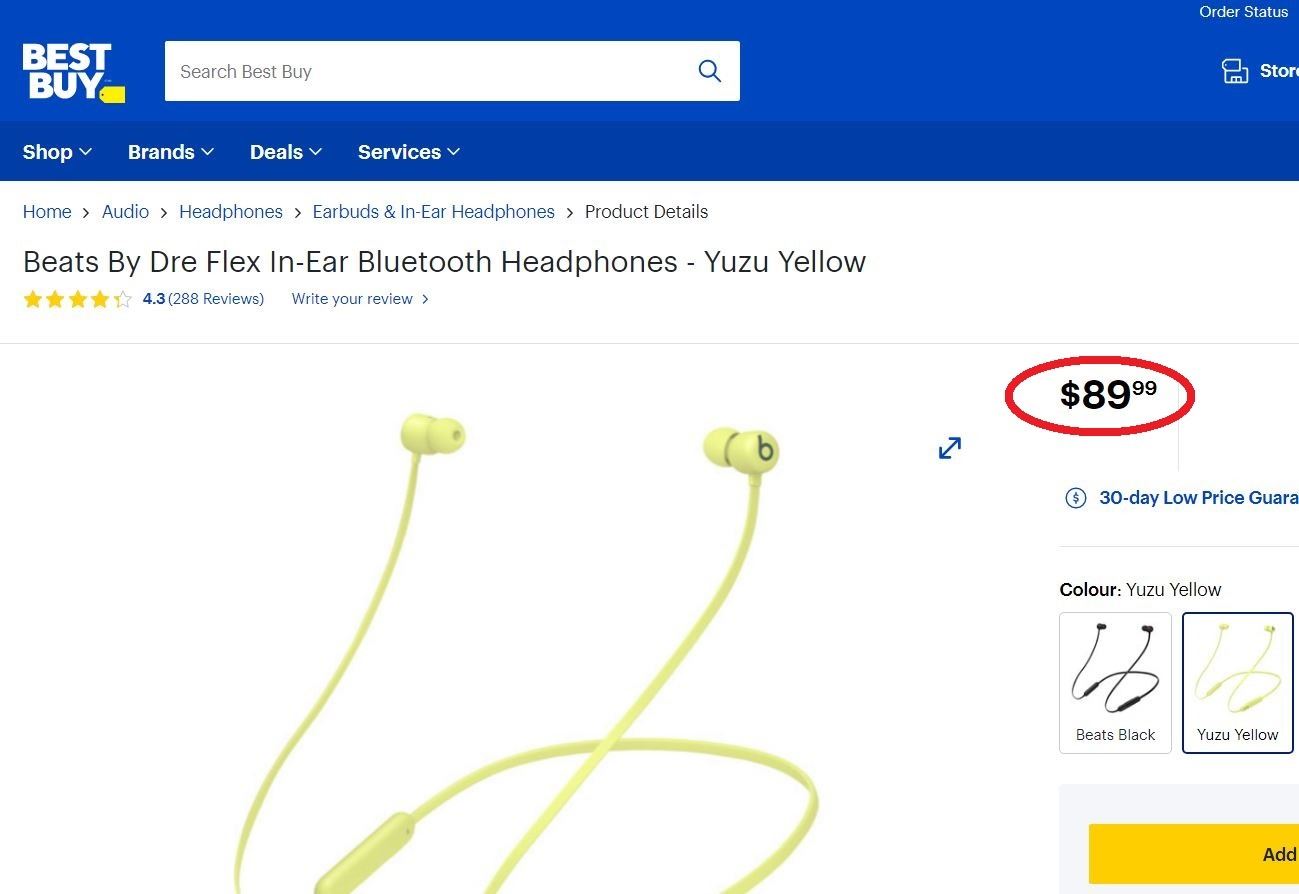The width and height of the screenshot is (1299, 894).
Task: Click Write your review link
Action: [352, 299]
